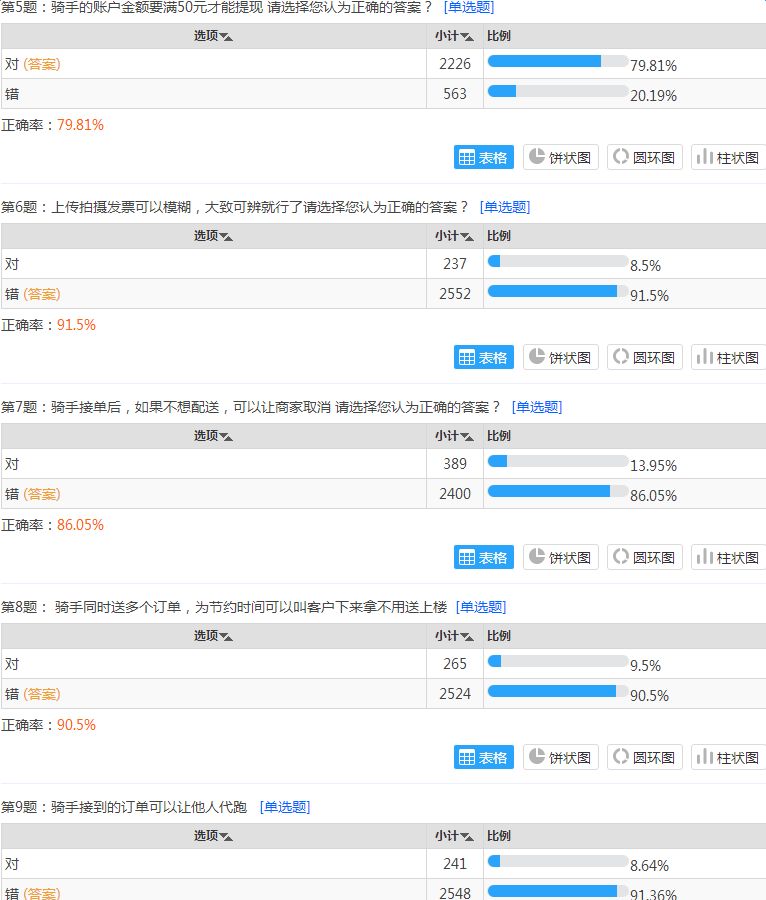This screenshot has width=766, height=900.
Task: Select the subtotal value 265
Action: (x=454, y=664)
